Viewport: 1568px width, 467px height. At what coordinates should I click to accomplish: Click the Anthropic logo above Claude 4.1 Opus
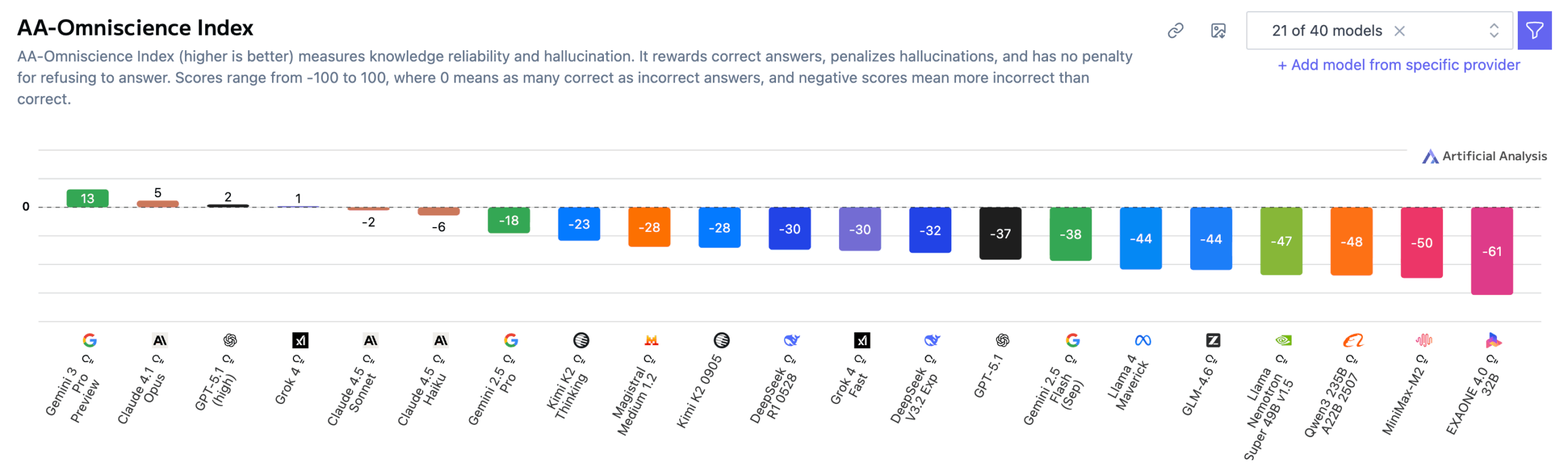[x=160, y=340]
